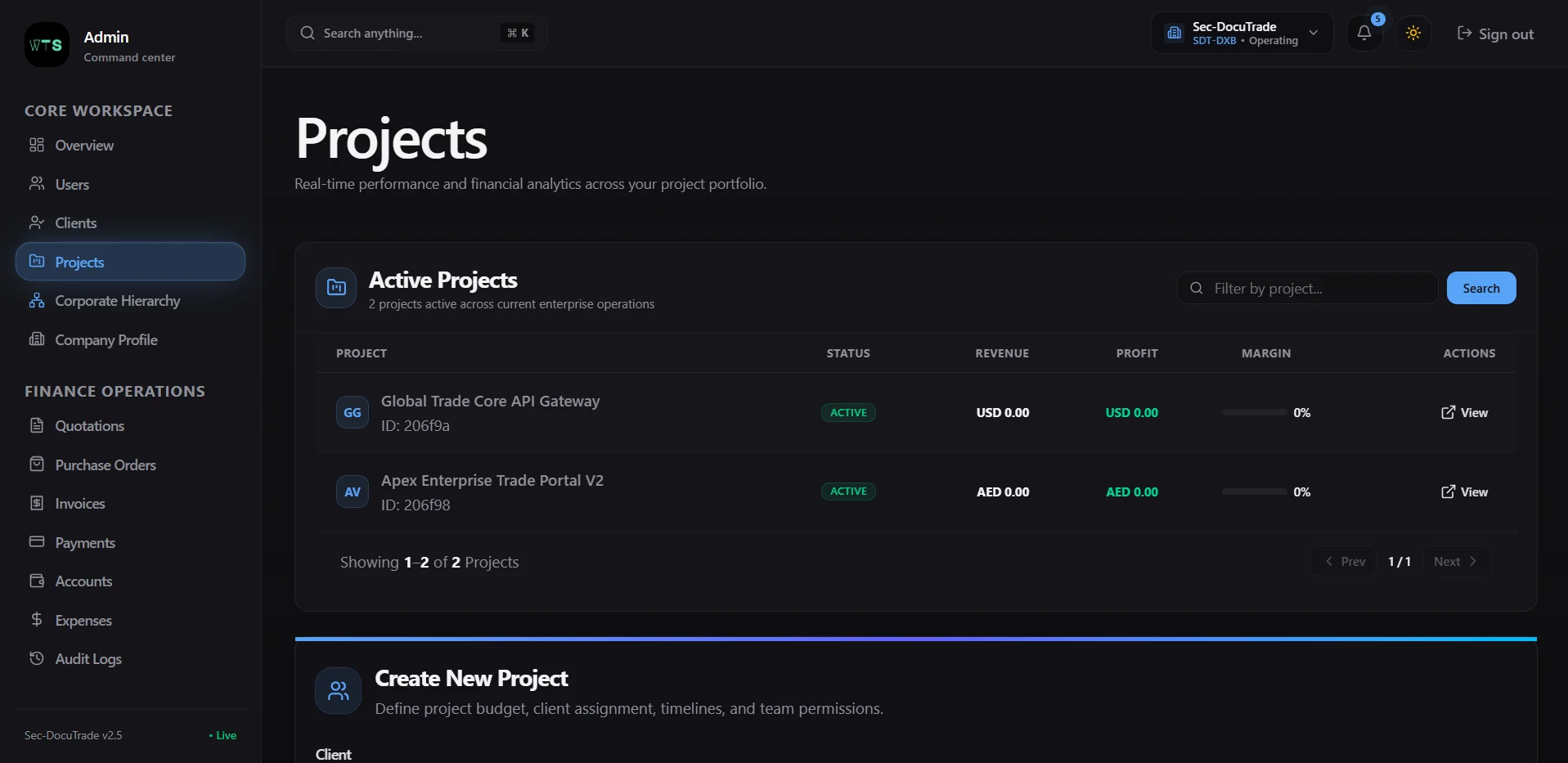The height and width of the screenshot is (763, 1568).
Task: Click the AED 0.00 profit value
Action: [1132, 491]
